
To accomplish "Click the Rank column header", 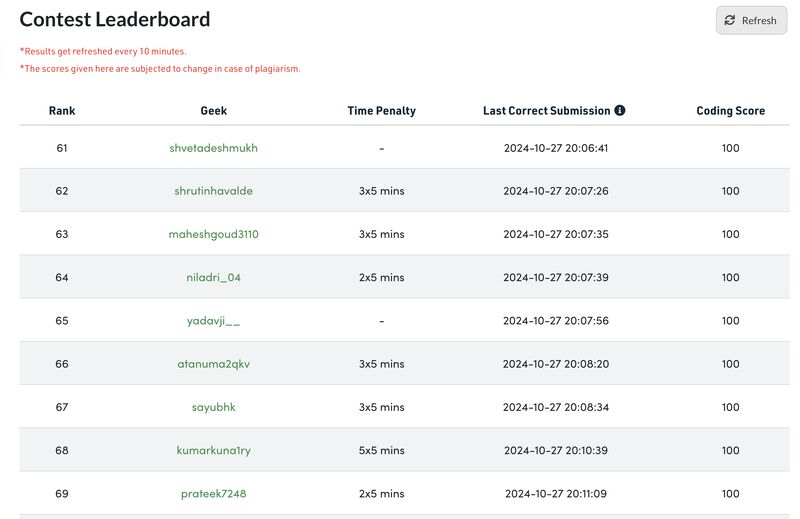I will tap(62, 111).
